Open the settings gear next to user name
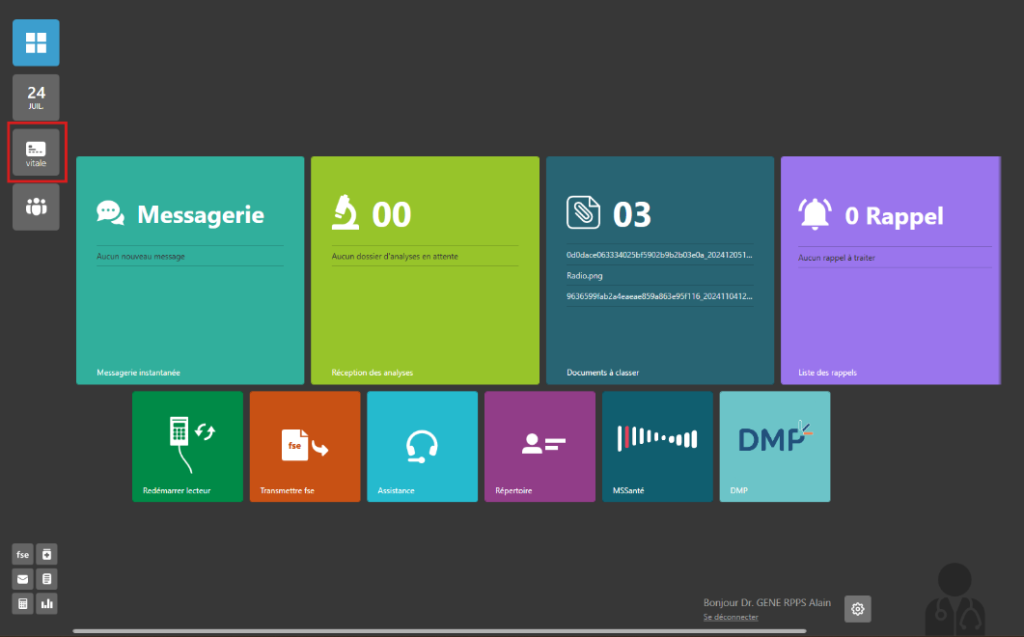1024x637 pixels. [x=858, y=608]
